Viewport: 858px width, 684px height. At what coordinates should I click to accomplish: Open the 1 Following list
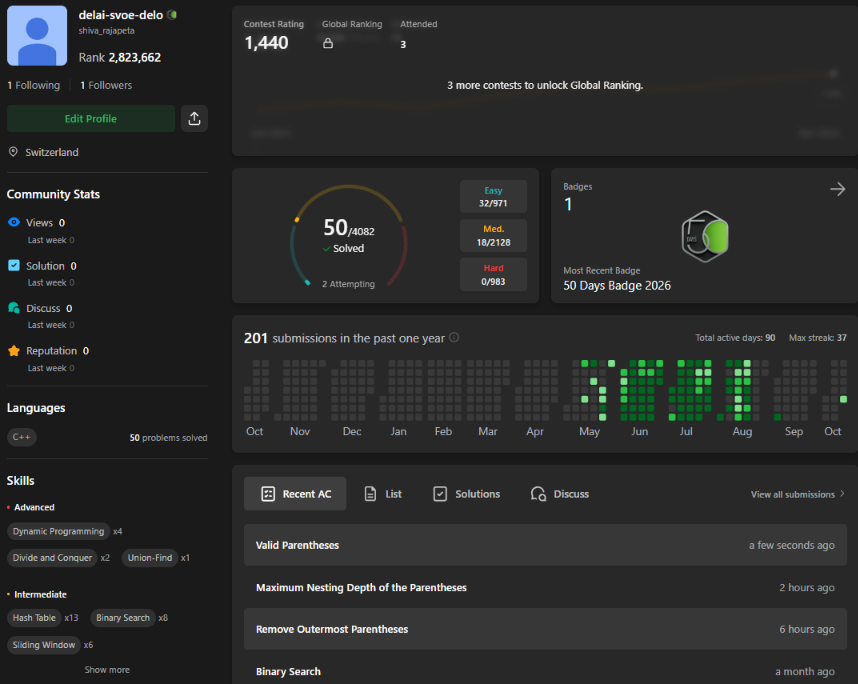point(34,85)
